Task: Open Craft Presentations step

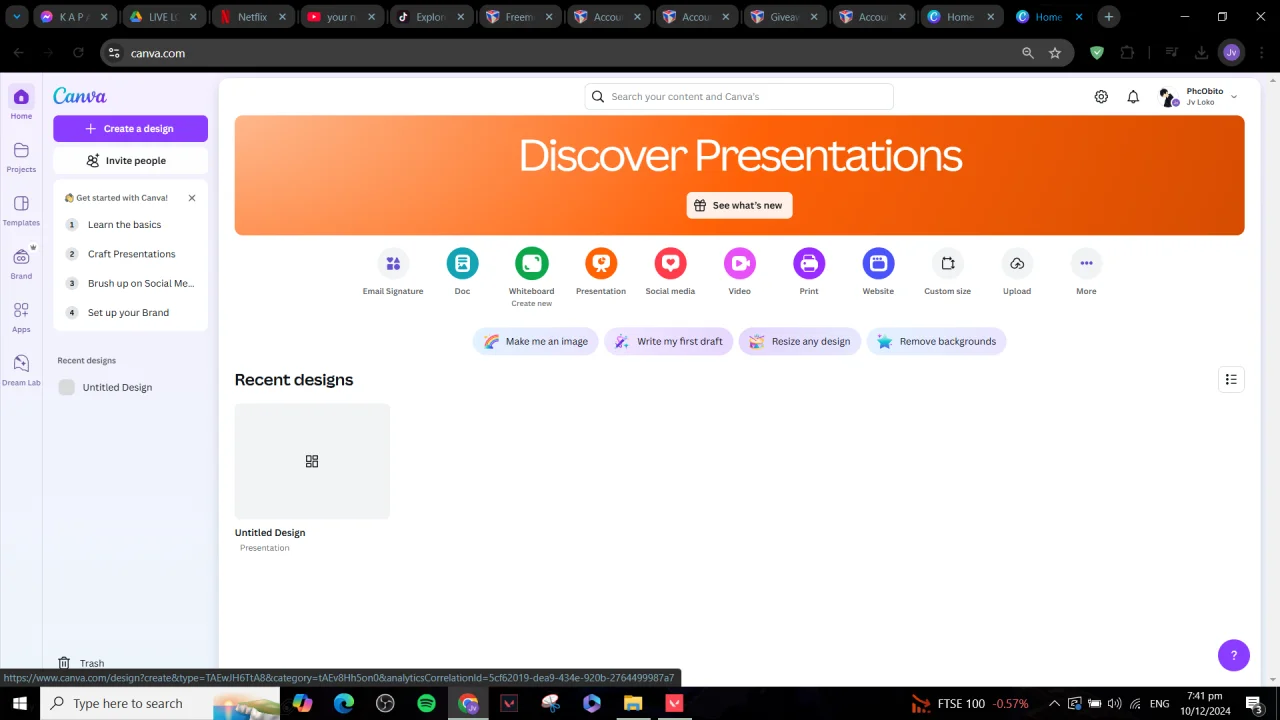Action: (x=130, y=254)
